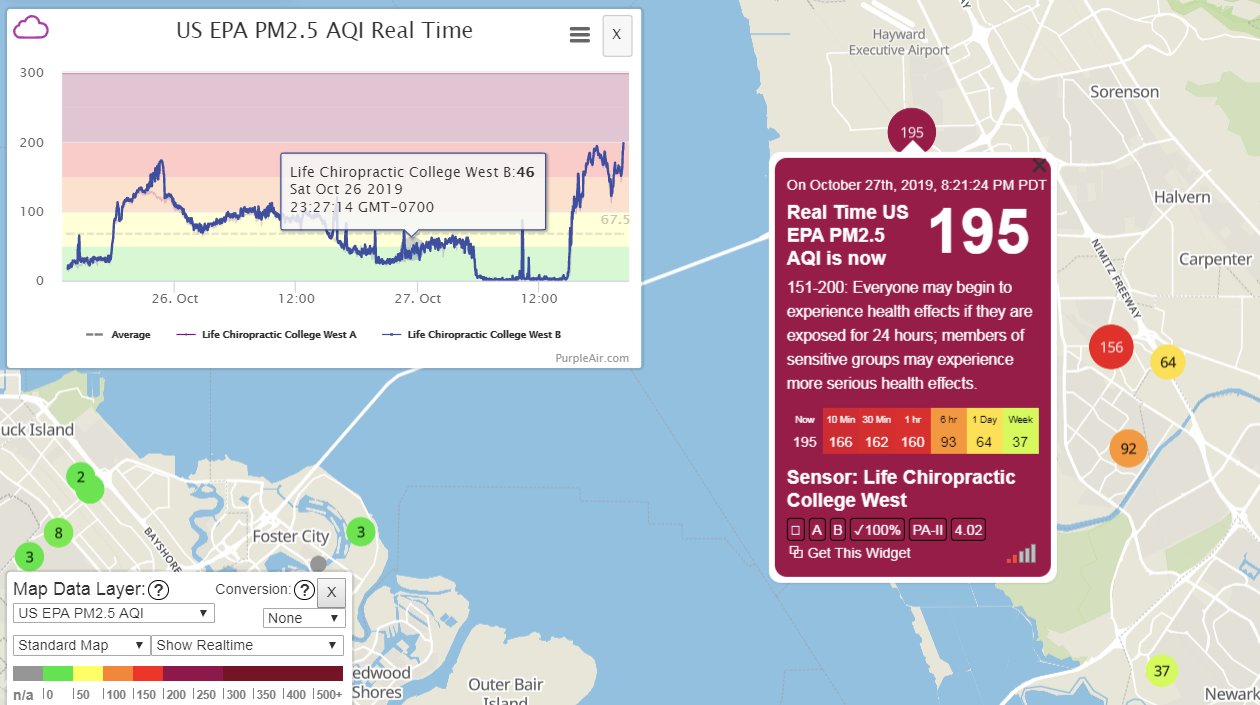Select the yellow 64 sensor marker
This screenshot has height=705, width=1260.
click(x=1167, y=362)
